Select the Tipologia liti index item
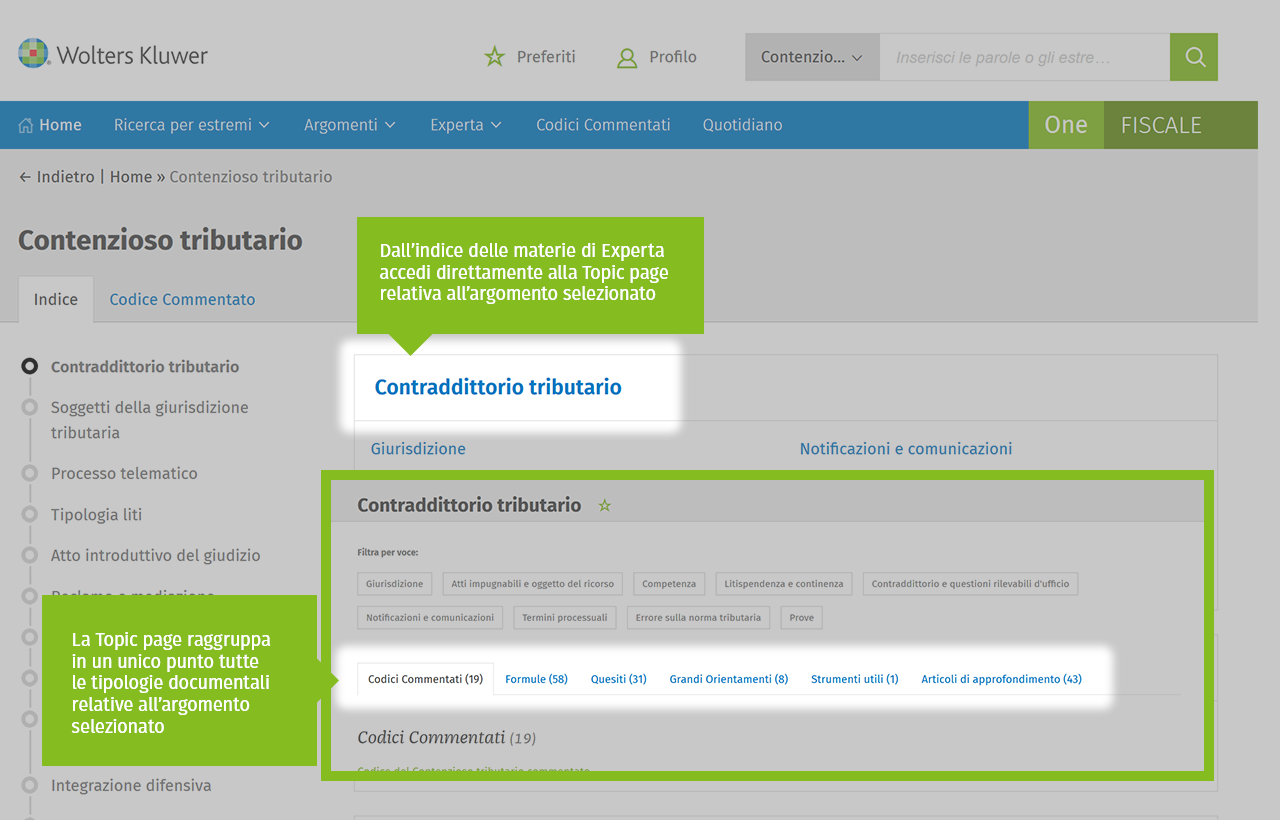 click(x=96, y=514)
